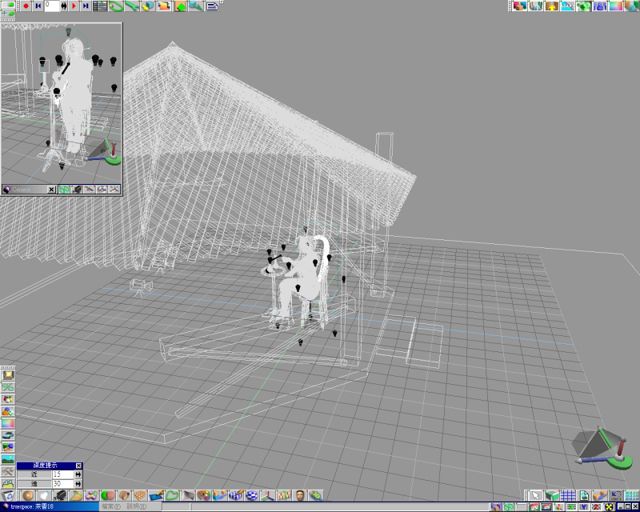Click the topmost icon in left sidebar
The height and width of the screenshot is (512, 640).
pos(8,374)
